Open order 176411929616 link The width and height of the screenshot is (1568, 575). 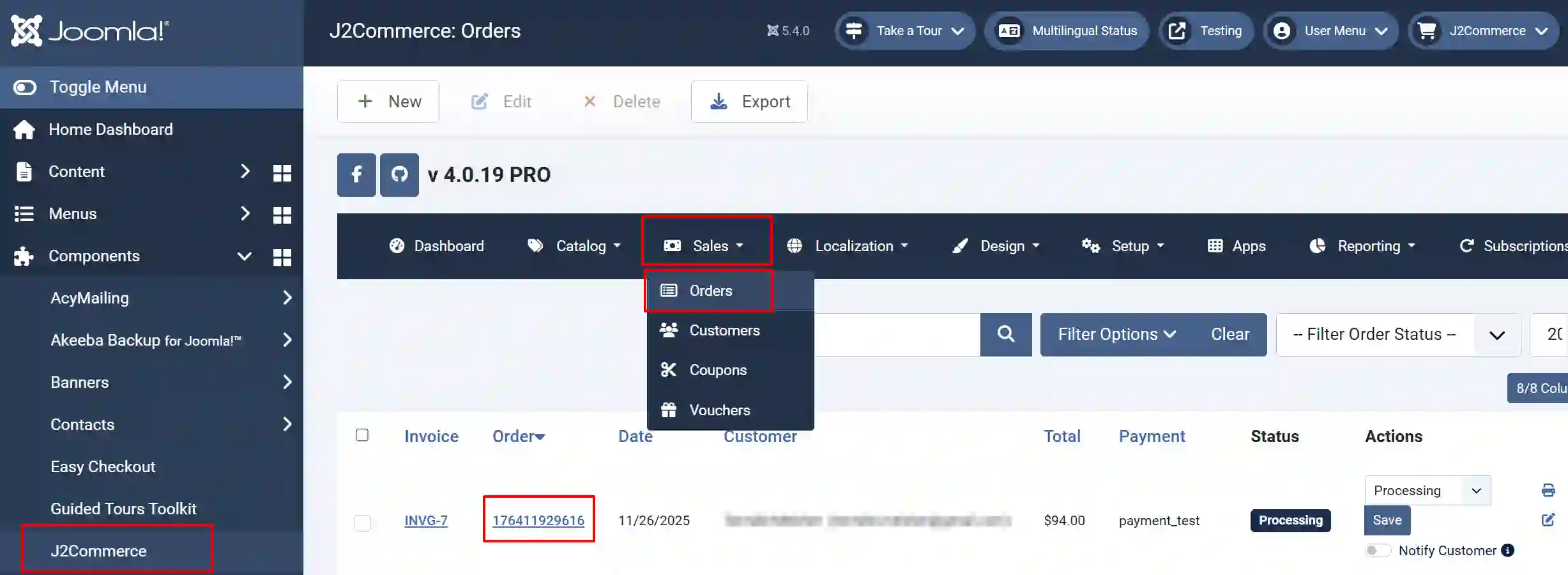pos(538,521)
